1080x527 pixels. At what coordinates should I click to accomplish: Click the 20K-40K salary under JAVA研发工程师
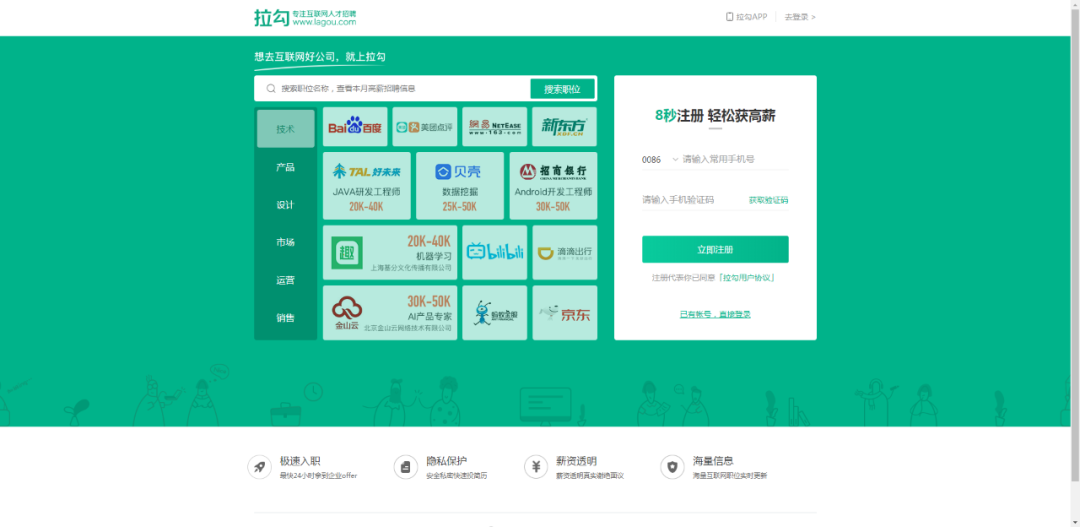pyautogui.click(x=366, y=207)
